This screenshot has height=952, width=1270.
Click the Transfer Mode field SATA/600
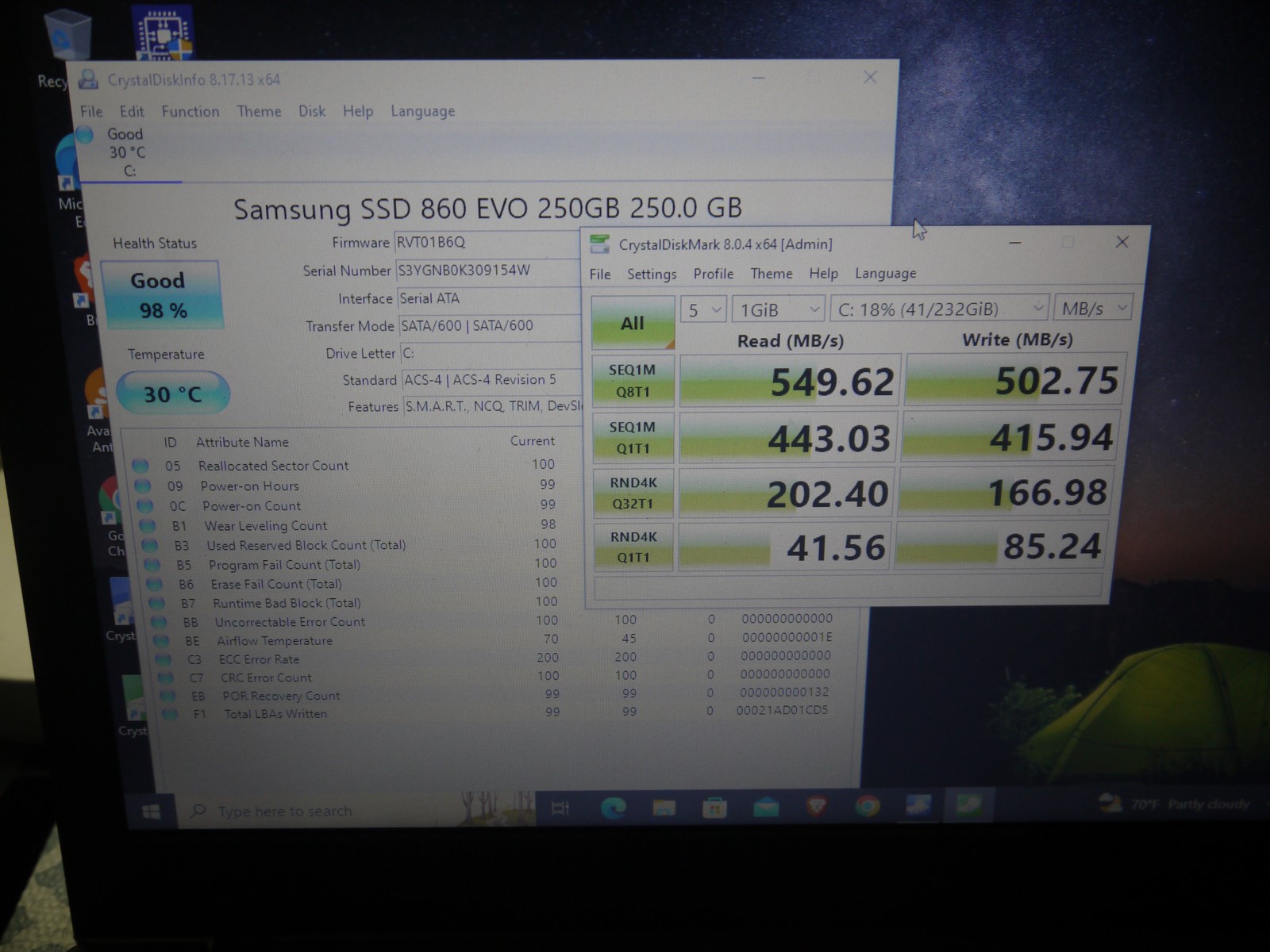[489, 325]
